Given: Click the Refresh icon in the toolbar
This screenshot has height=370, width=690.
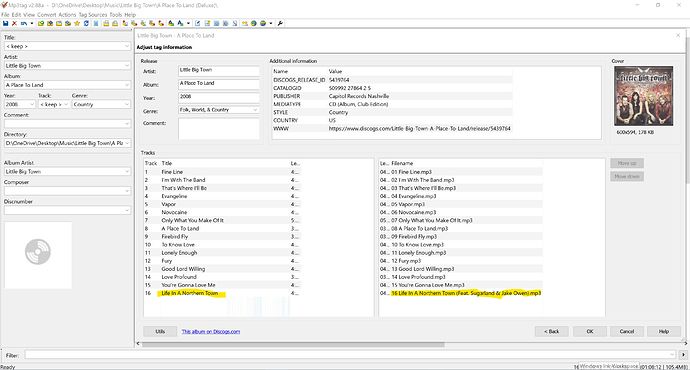Looking at the screenshot, I should click(x=86, y=23).
